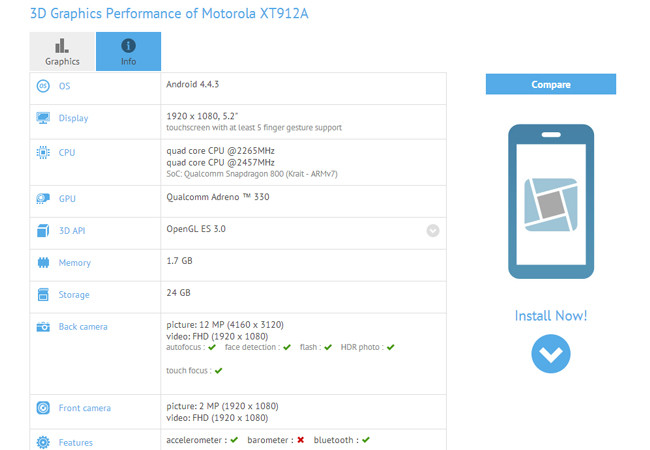Image resolution: width=650 pixels, height=450 pixels.
Task: Click the 1.7 GB memory value
Action: click(179, 261)
